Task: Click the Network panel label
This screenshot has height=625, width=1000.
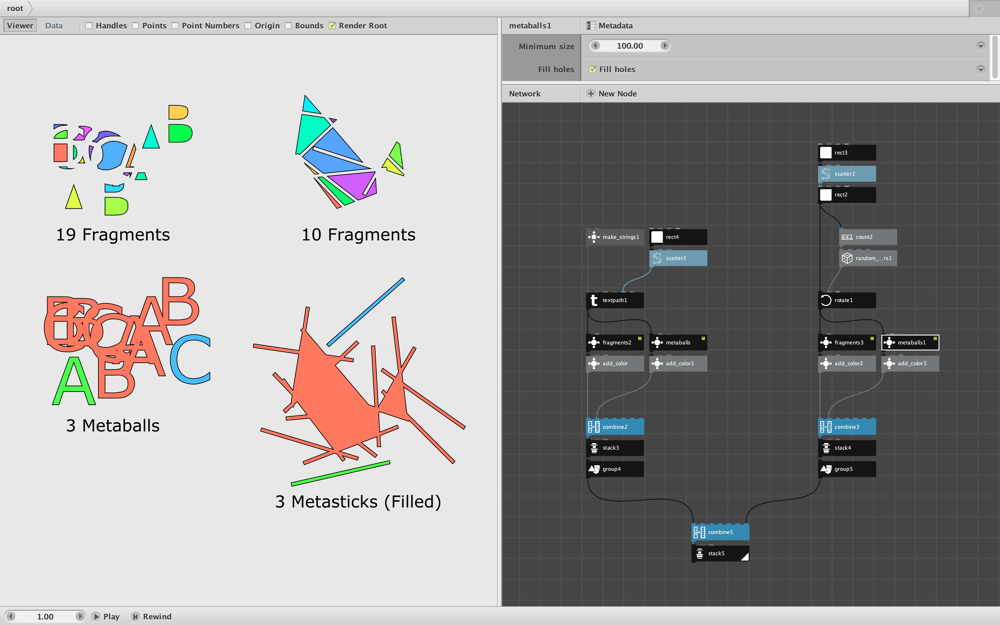Action: coord(524,93)
